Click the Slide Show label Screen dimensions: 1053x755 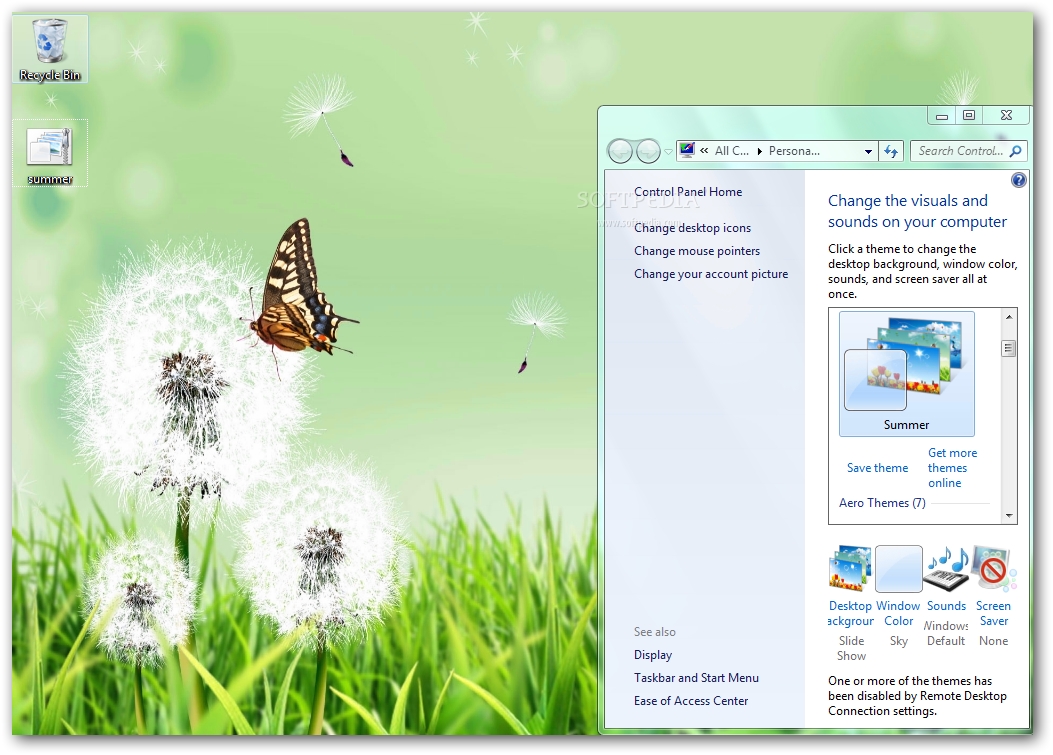tap(851, 648)
